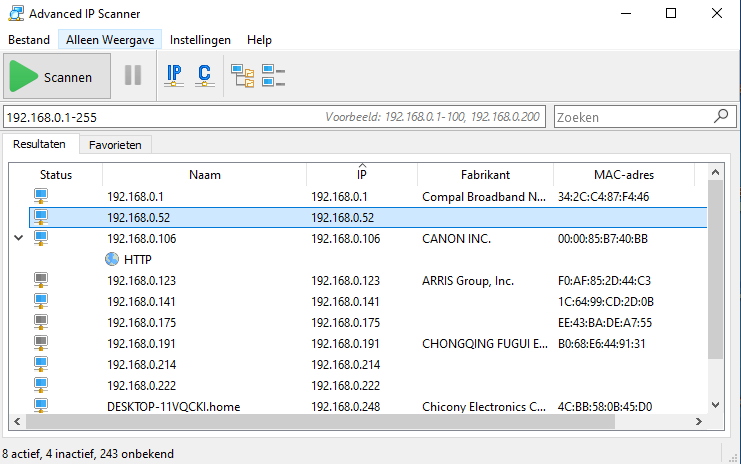Open the Instellingen menu
This screenshot has height=464, width=741.
pyautogui.click(x=200, y=40)
